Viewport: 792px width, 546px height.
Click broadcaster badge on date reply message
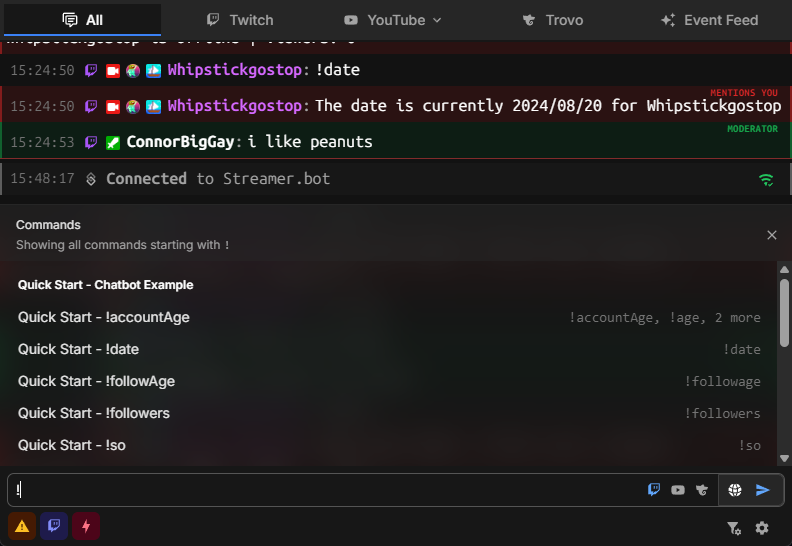pos(113,107)
